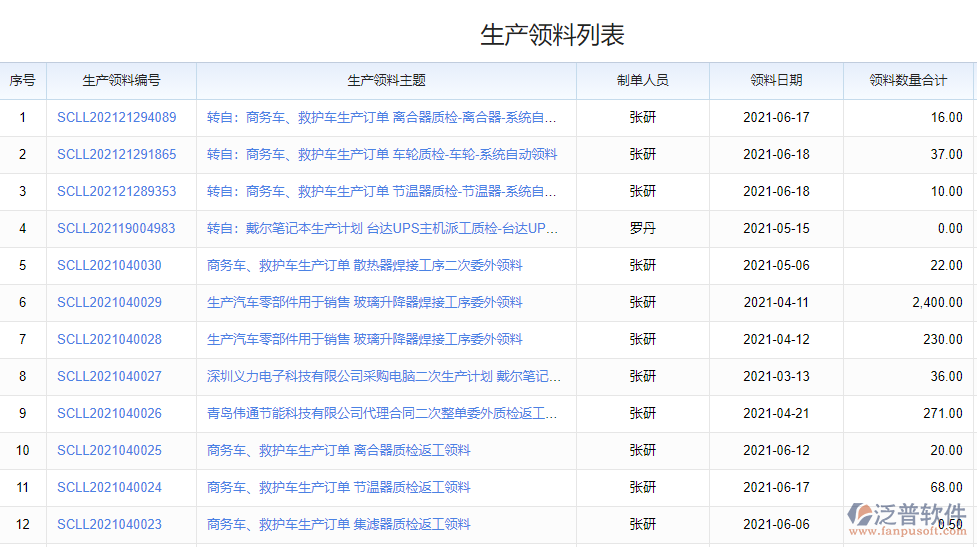Select date cell 2021-03-13

(x=776, y=376)
